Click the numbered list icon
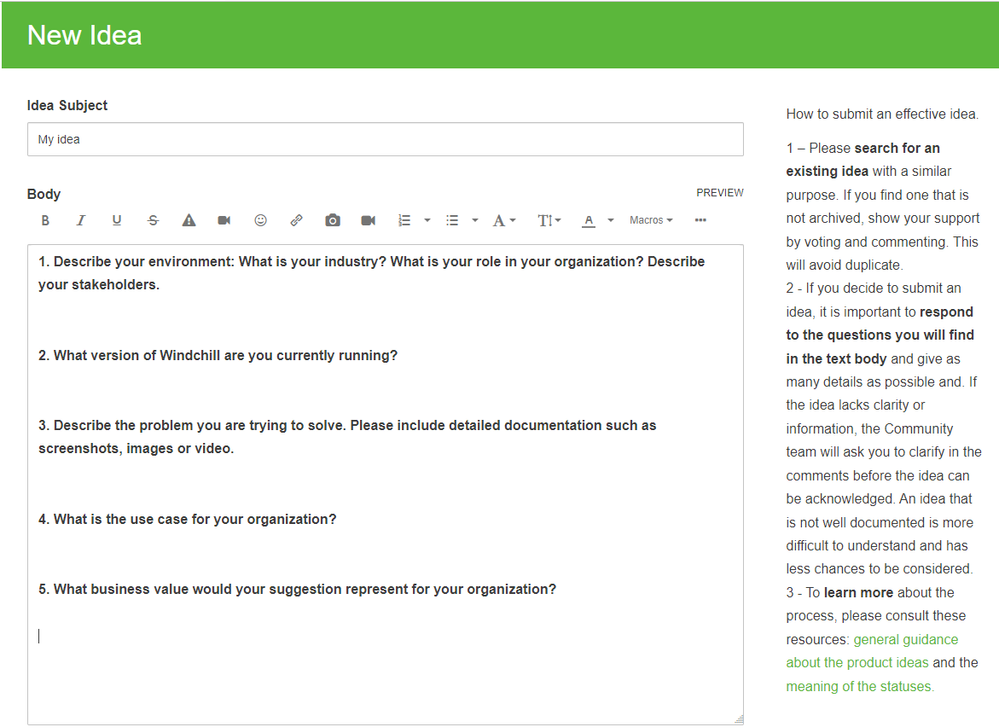The width and height of the screenshot is (999, 728). point(405,220)
